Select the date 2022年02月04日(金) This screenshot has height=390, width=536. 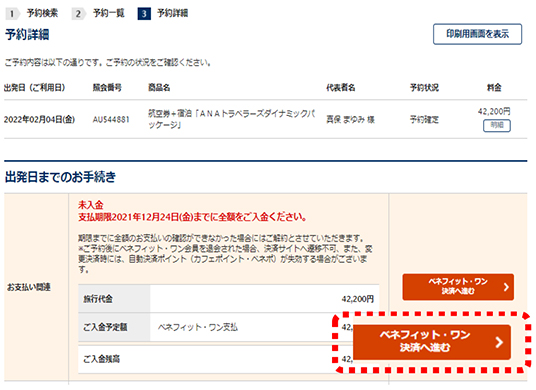coord(39,120)
